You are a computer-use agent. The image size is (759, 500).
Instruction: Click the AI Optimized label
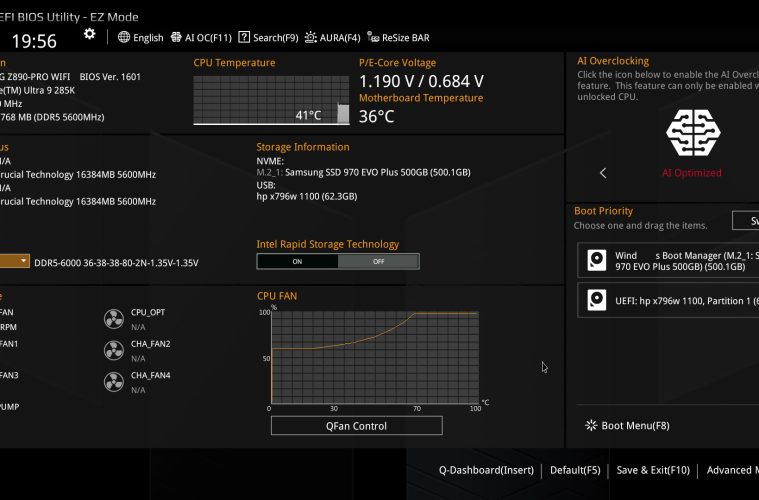pyautogui.click(x=692, y=173)
